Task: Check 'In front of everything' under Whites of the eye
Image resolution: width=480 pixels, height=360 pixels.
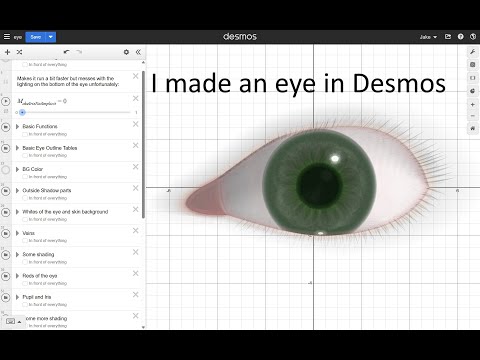Action: pos(25,219)
